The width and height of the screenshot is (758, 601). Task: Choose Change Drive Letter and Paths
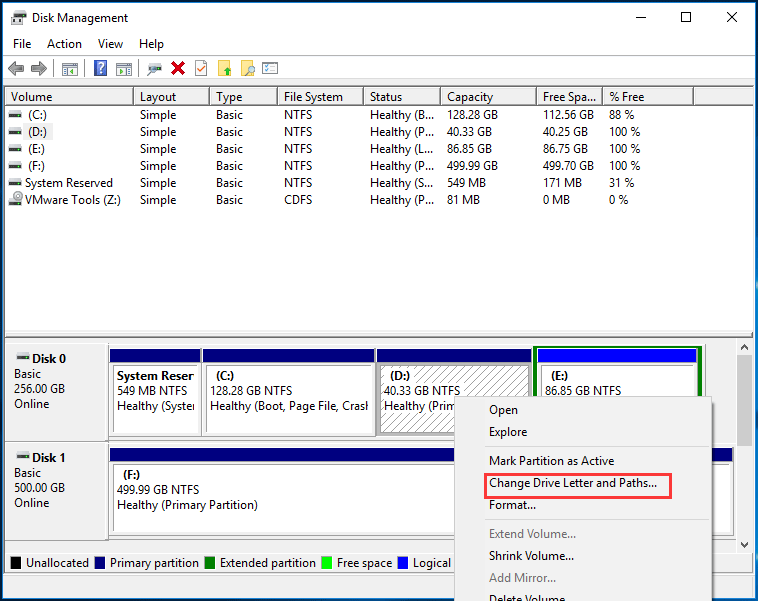[572, 484]
